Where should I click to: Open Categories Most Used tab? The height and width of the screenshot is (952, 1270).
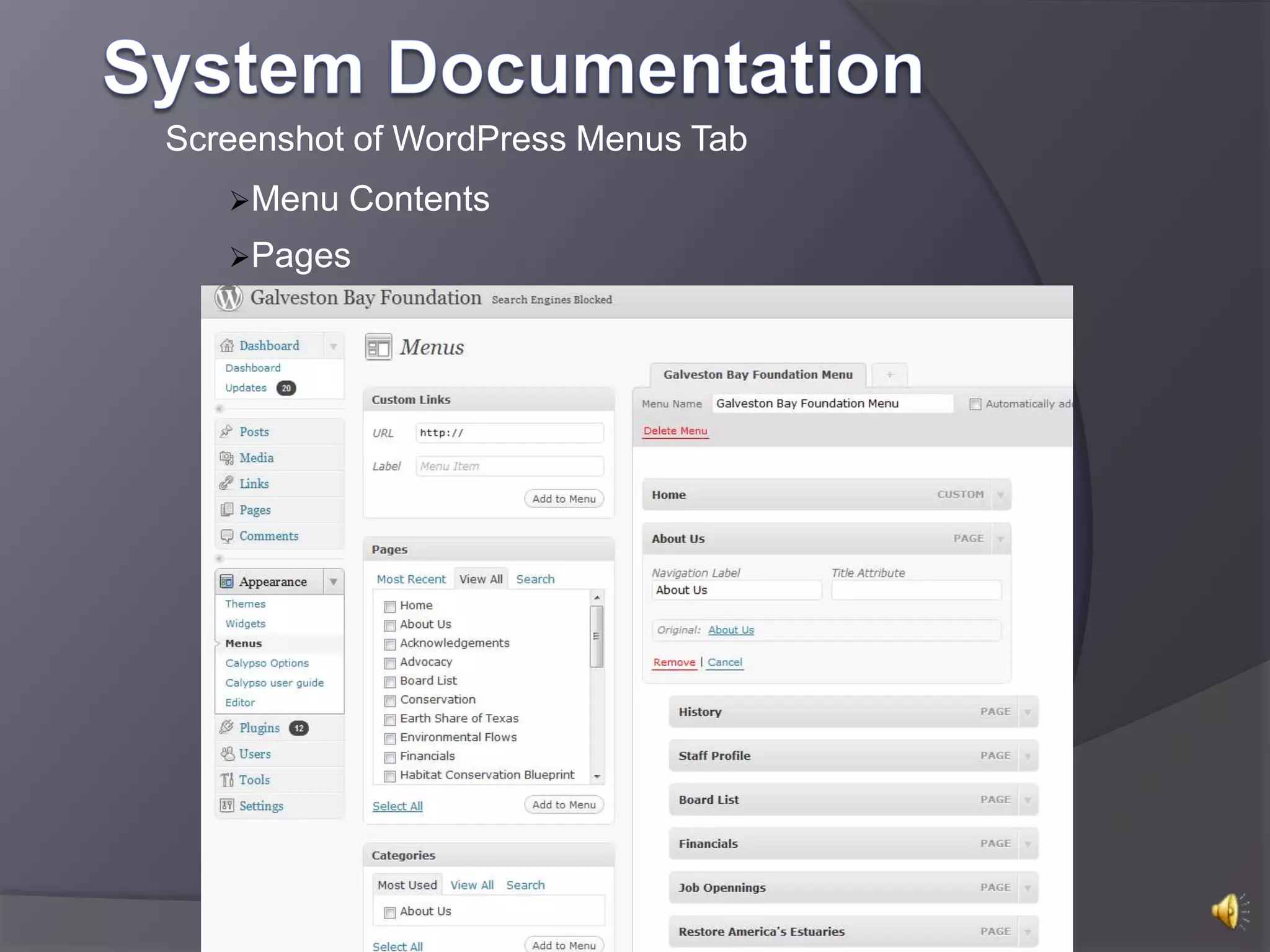click(407, 885)
